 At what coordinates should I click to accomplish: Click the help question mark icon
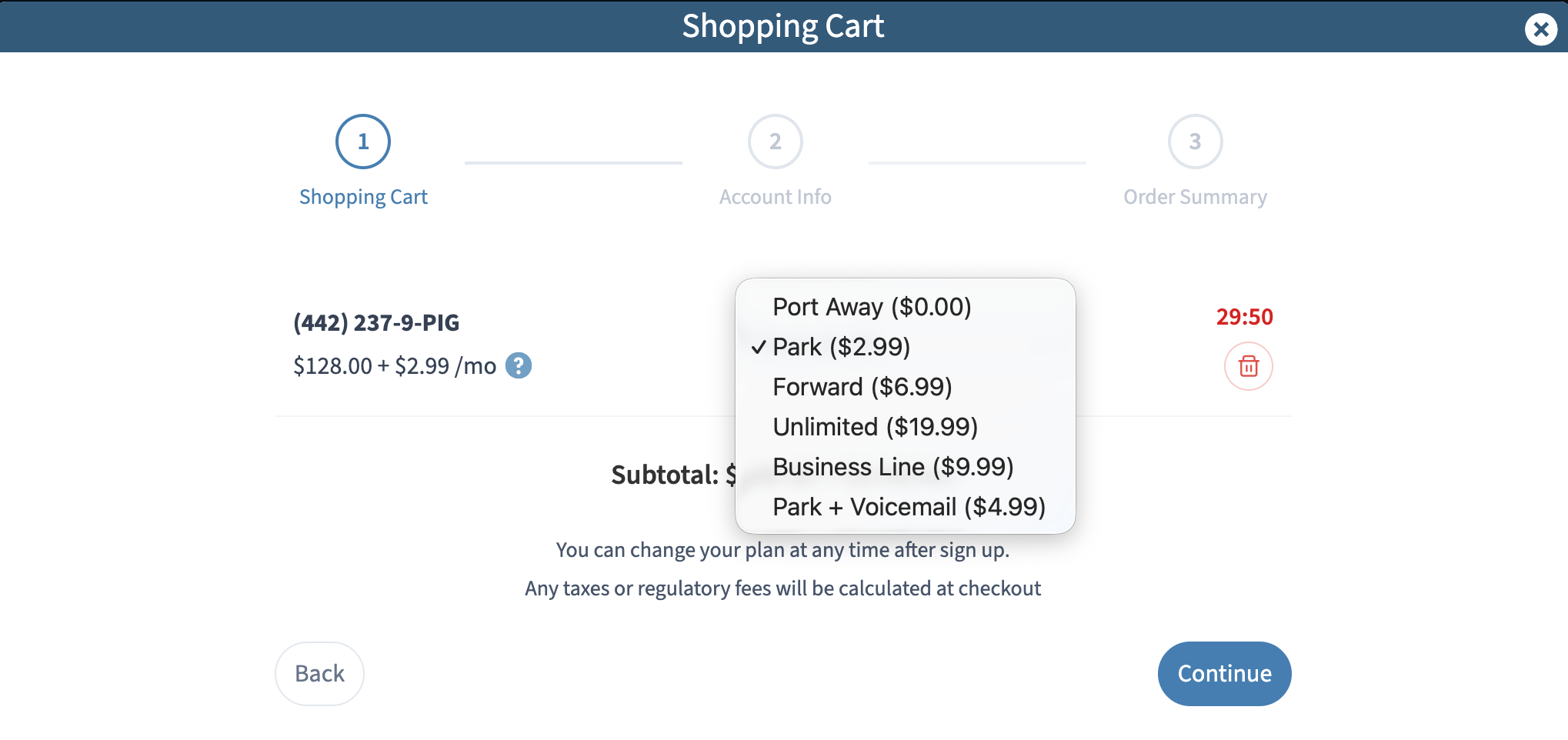519,365
